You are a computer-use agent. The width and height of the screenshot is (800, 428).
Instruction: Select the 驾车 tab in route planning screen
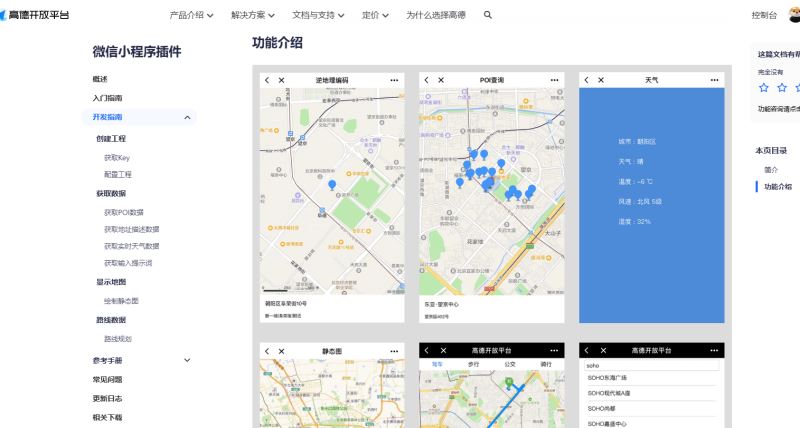point(437,364)
